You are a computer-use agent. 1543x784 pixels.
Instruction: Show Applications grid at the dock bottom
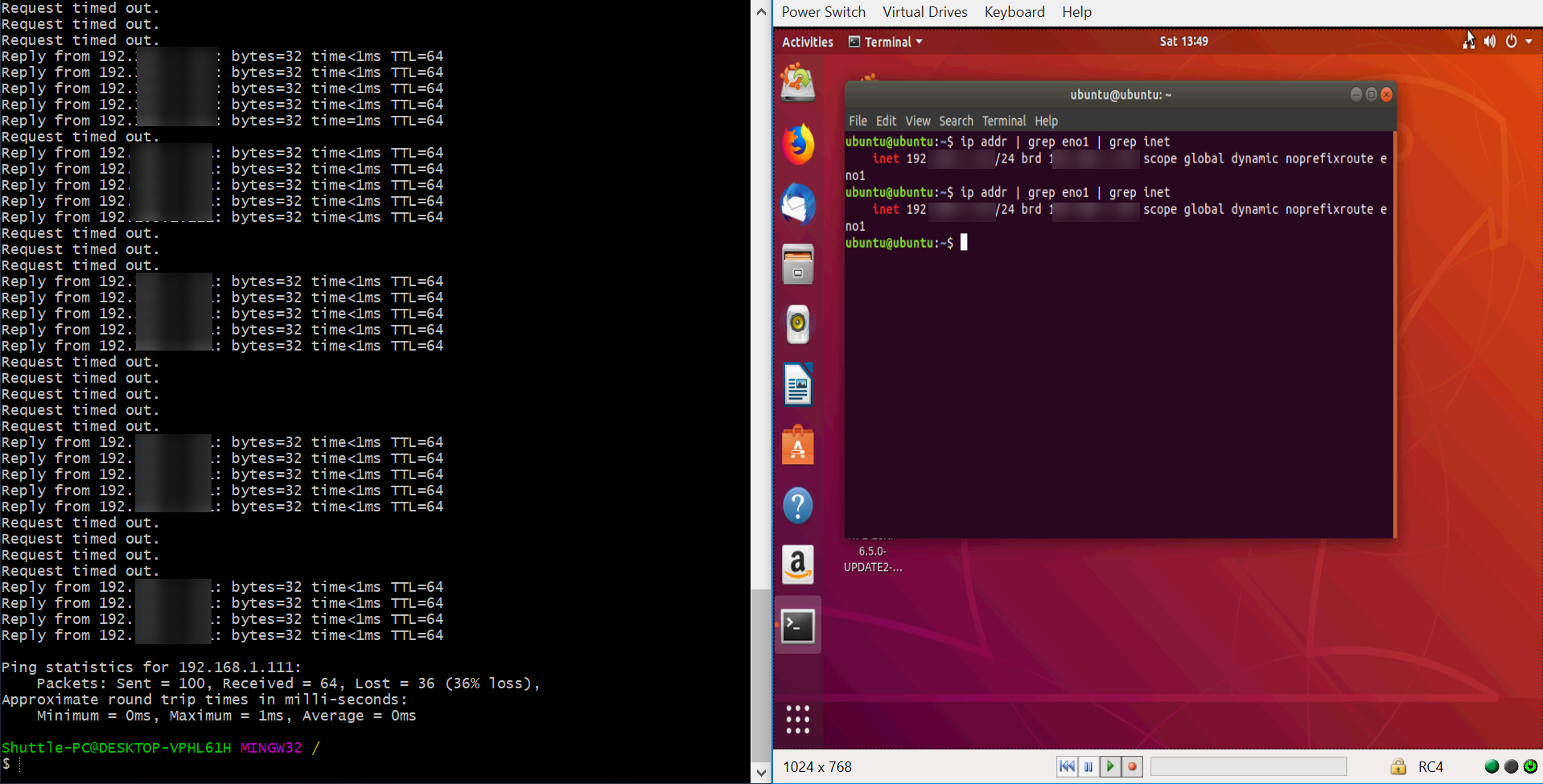click(797, 720)
